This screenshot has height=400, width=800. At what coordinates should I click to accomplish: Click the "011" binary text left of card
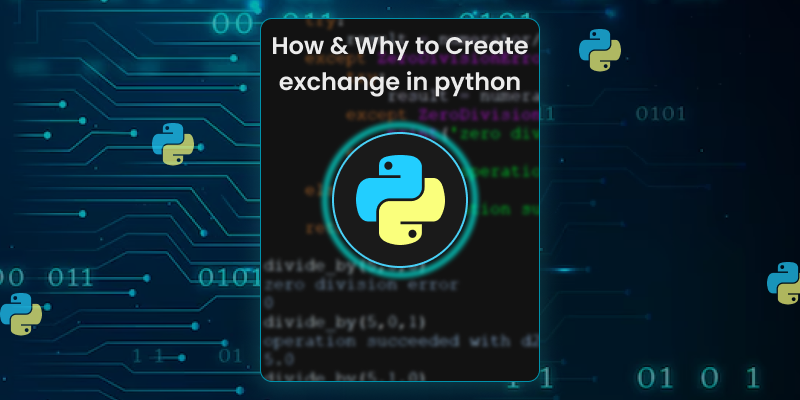(71, 277)
